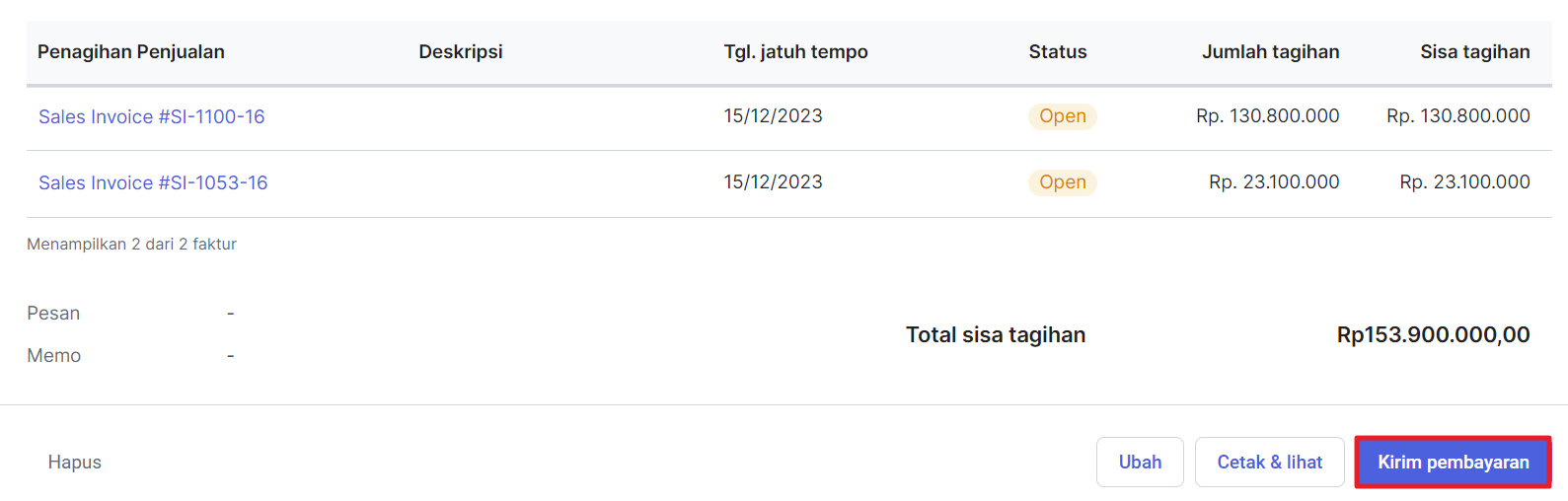Click the Hapus delete option
The image size is (1568, 501).
click(x=75, y=463)
